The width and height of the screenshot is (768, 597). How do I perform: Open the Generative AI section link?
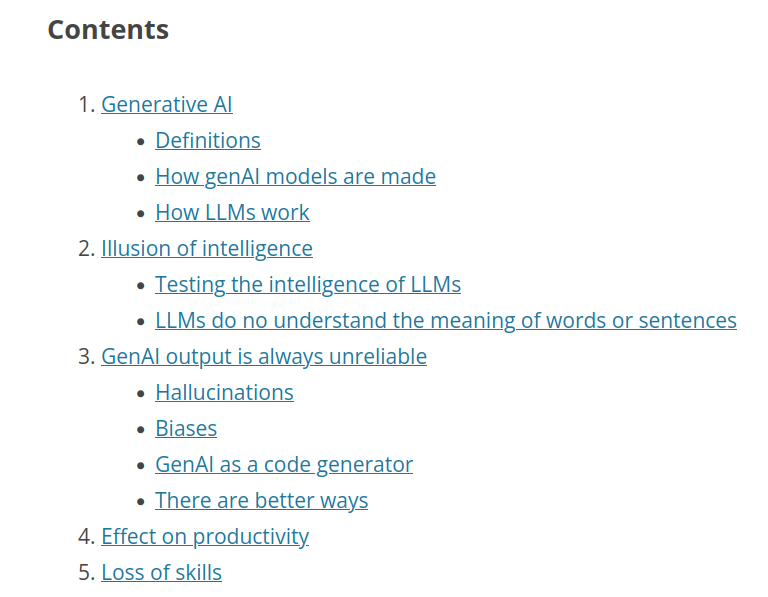(x=166, y=104)
